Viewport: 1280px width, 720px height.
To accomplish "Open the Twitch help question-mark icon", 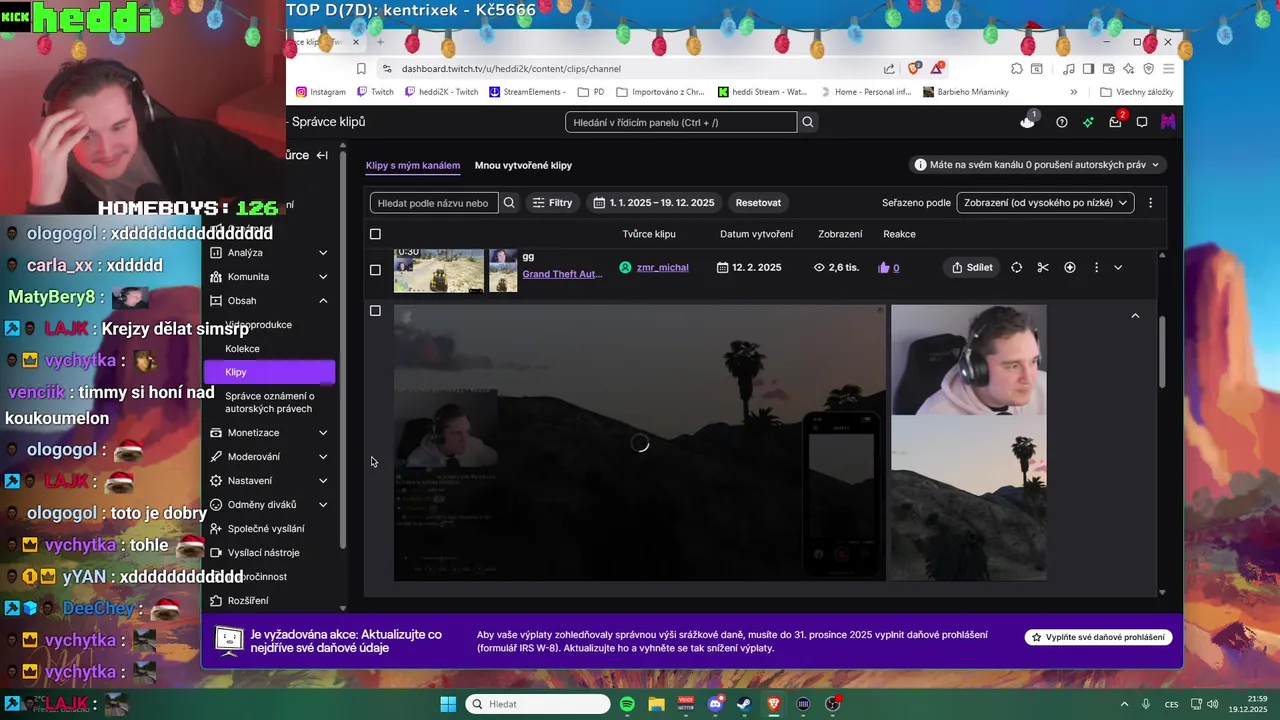I will click(1061, 122).
